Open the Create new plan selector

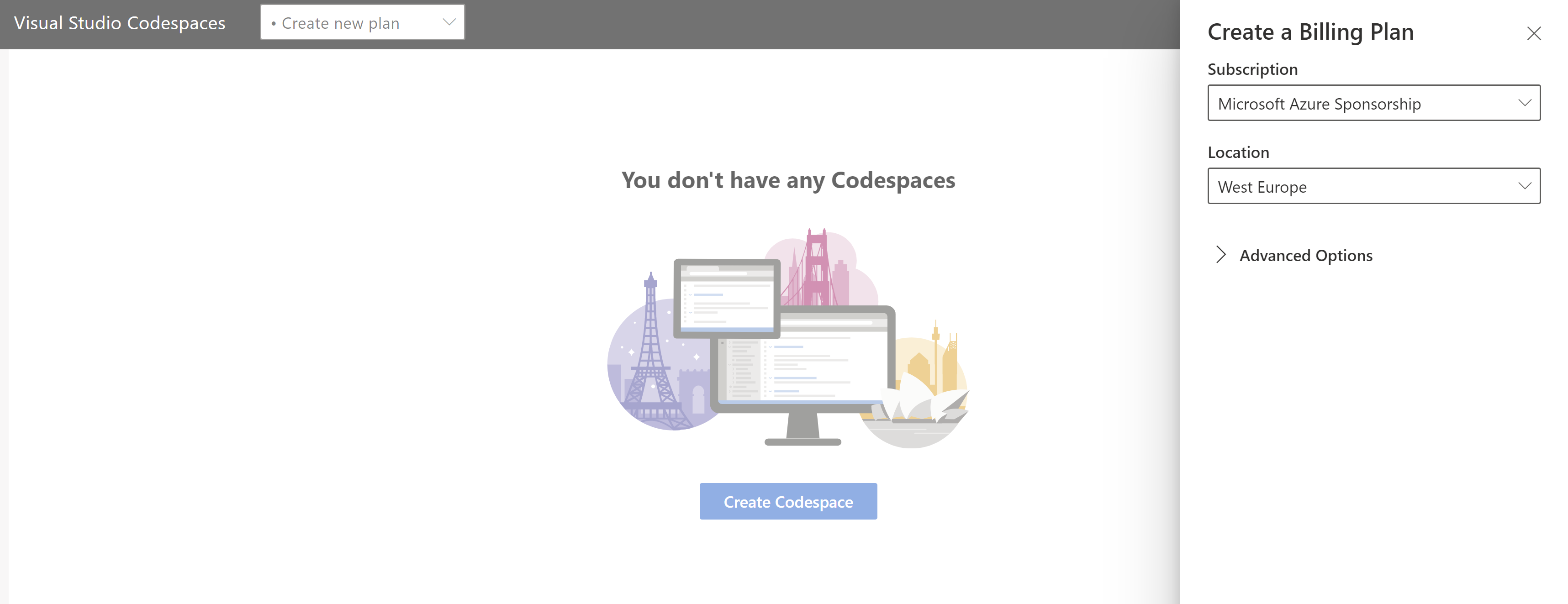pyautogui.click(x=362, y=22)
